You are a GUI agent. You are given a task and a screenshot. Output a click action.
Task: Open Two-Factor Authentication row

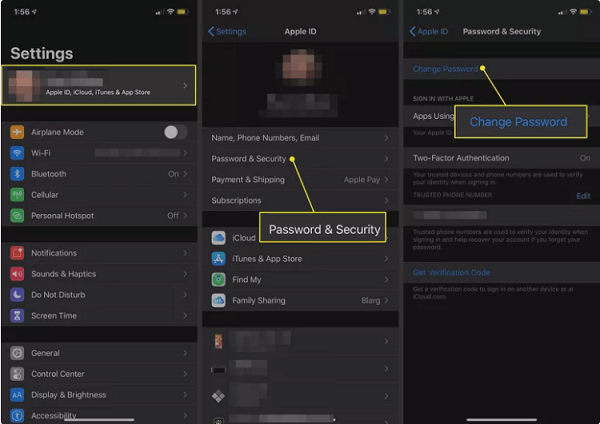[x=501, y=158]
